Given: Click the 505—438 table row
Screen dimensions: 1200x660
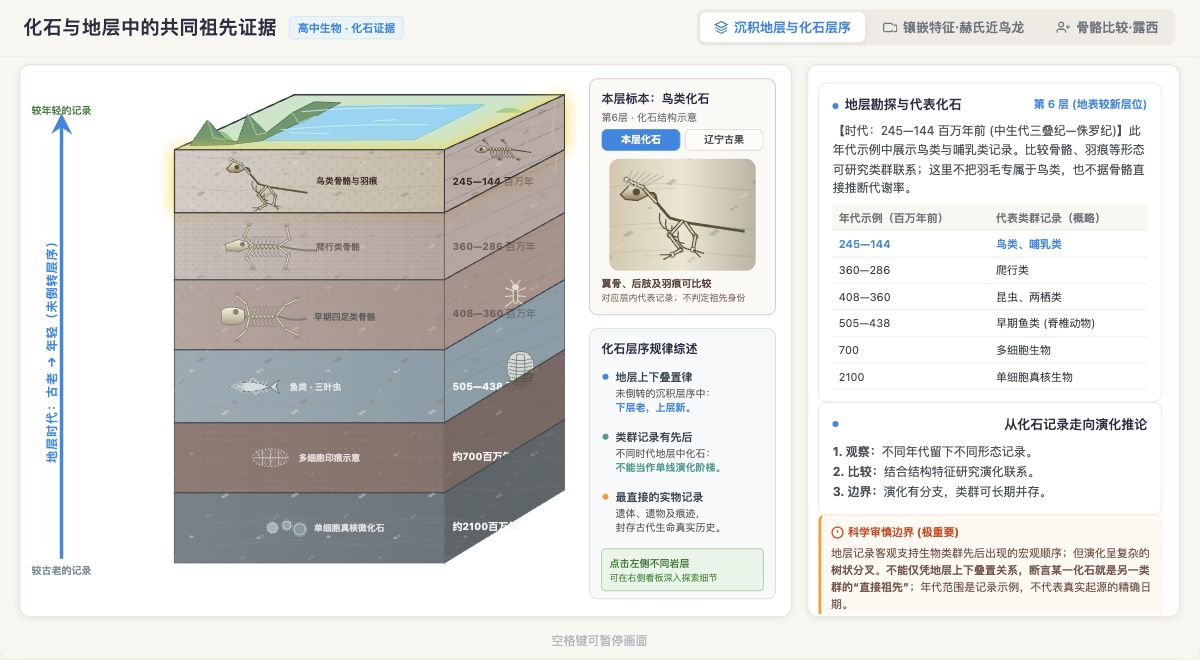Looking at the screenshot, I should (989, 324).
